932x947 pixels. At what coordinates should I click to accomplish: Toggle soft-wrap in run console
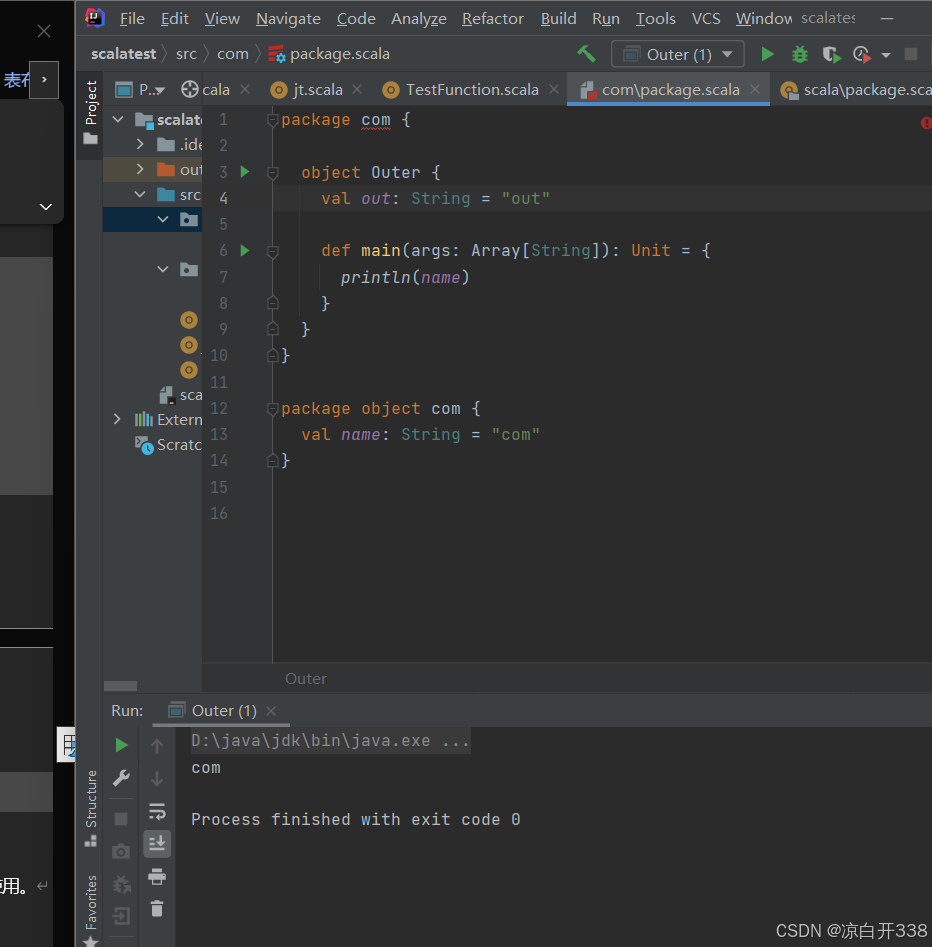[x=157, y=811]
